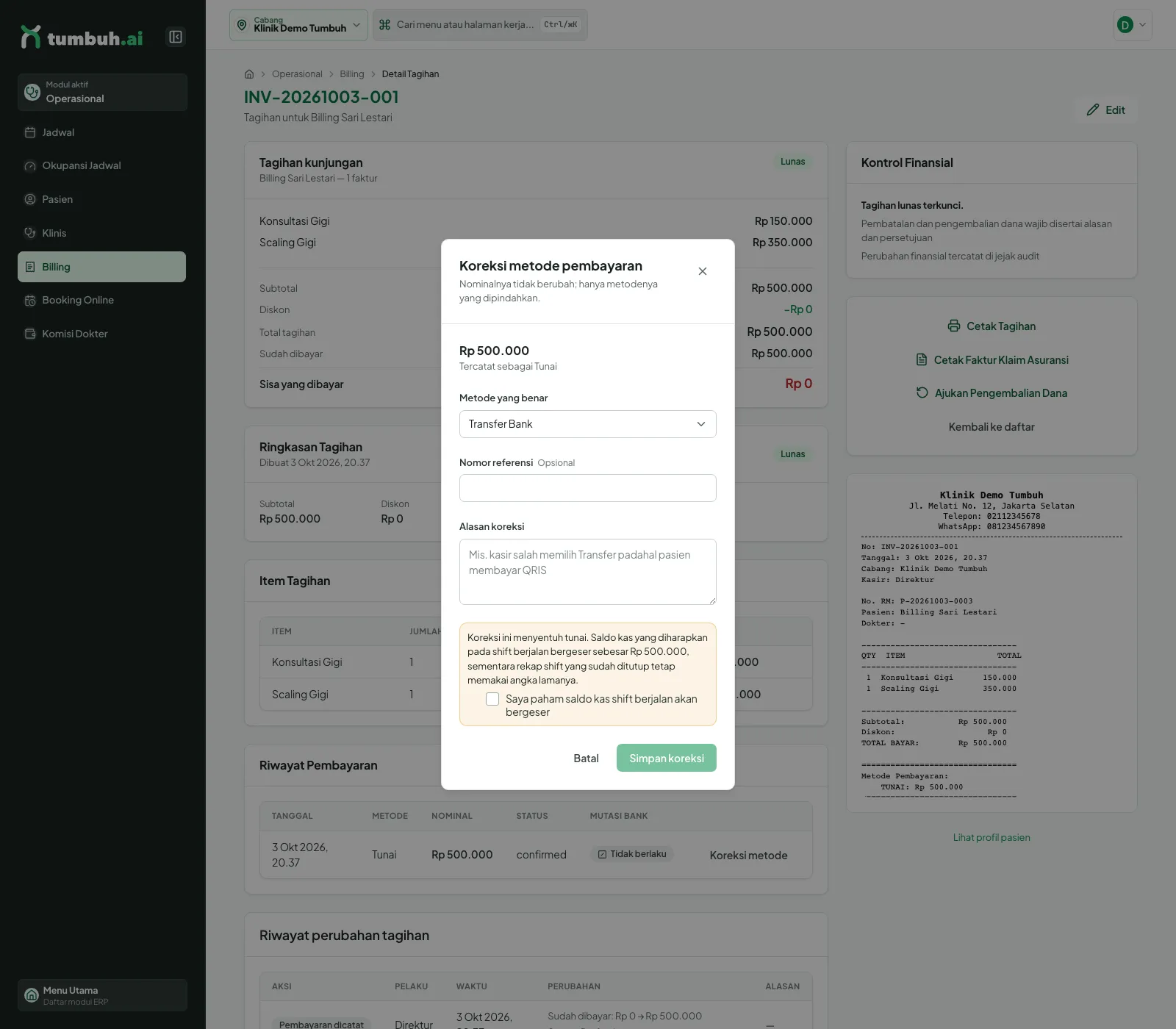Open user avatar D menu
This screenshot has width=1176, height=1029.
click(x=1133, y=25)
